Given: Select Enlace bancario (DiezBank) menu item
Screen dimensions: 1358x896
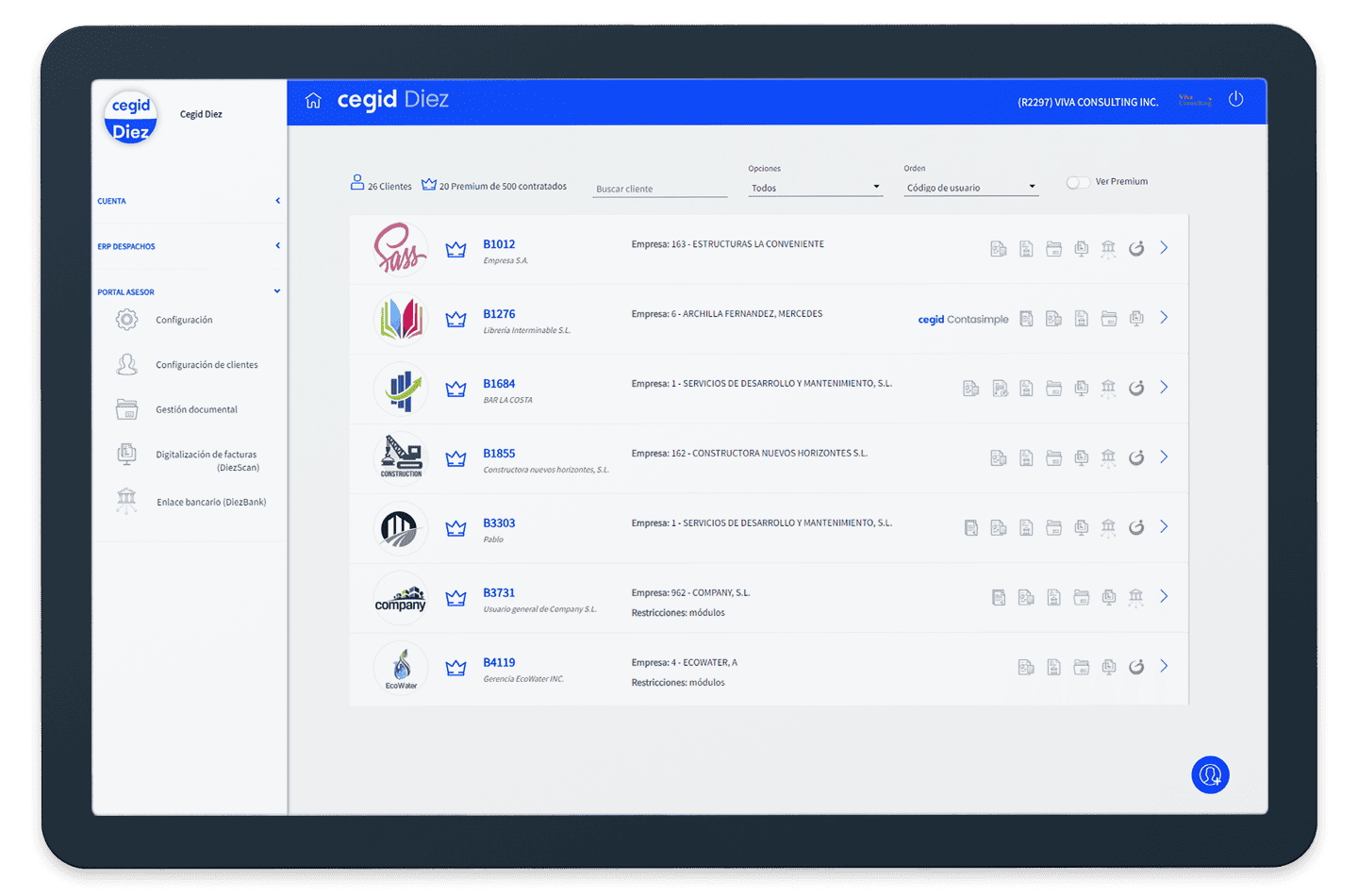Looking at the screenshot, I should tap(210, 502).
